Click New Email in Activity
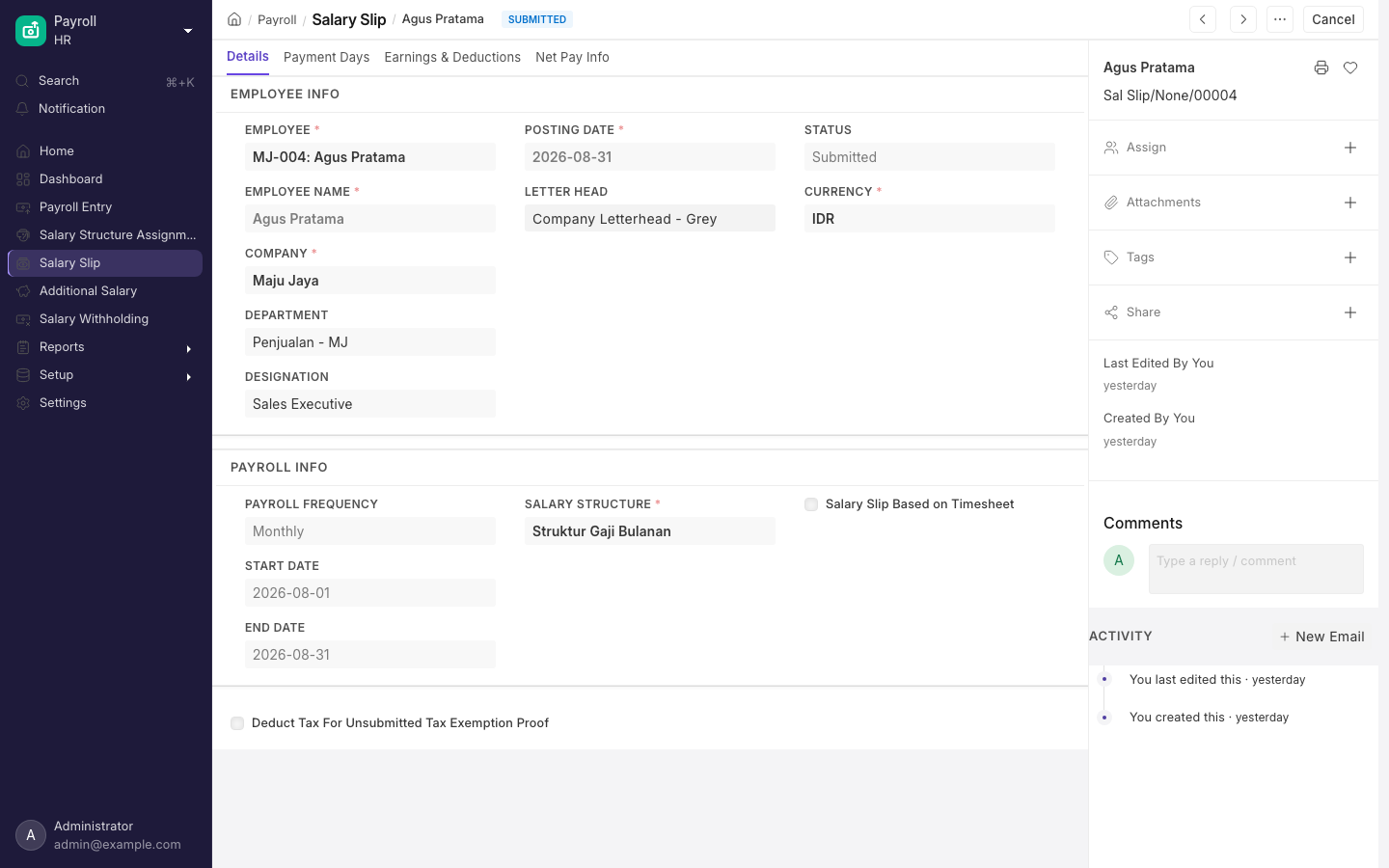Image resolution: width=1389 pixels, height=868 pixels. 1321,637
